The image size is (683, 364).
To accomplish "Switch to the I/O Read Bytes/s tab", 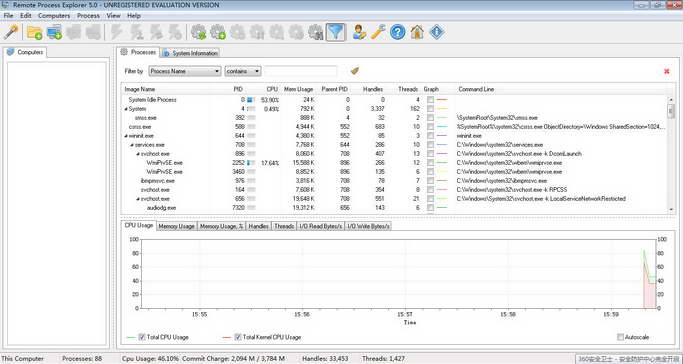I will point(321,226).
